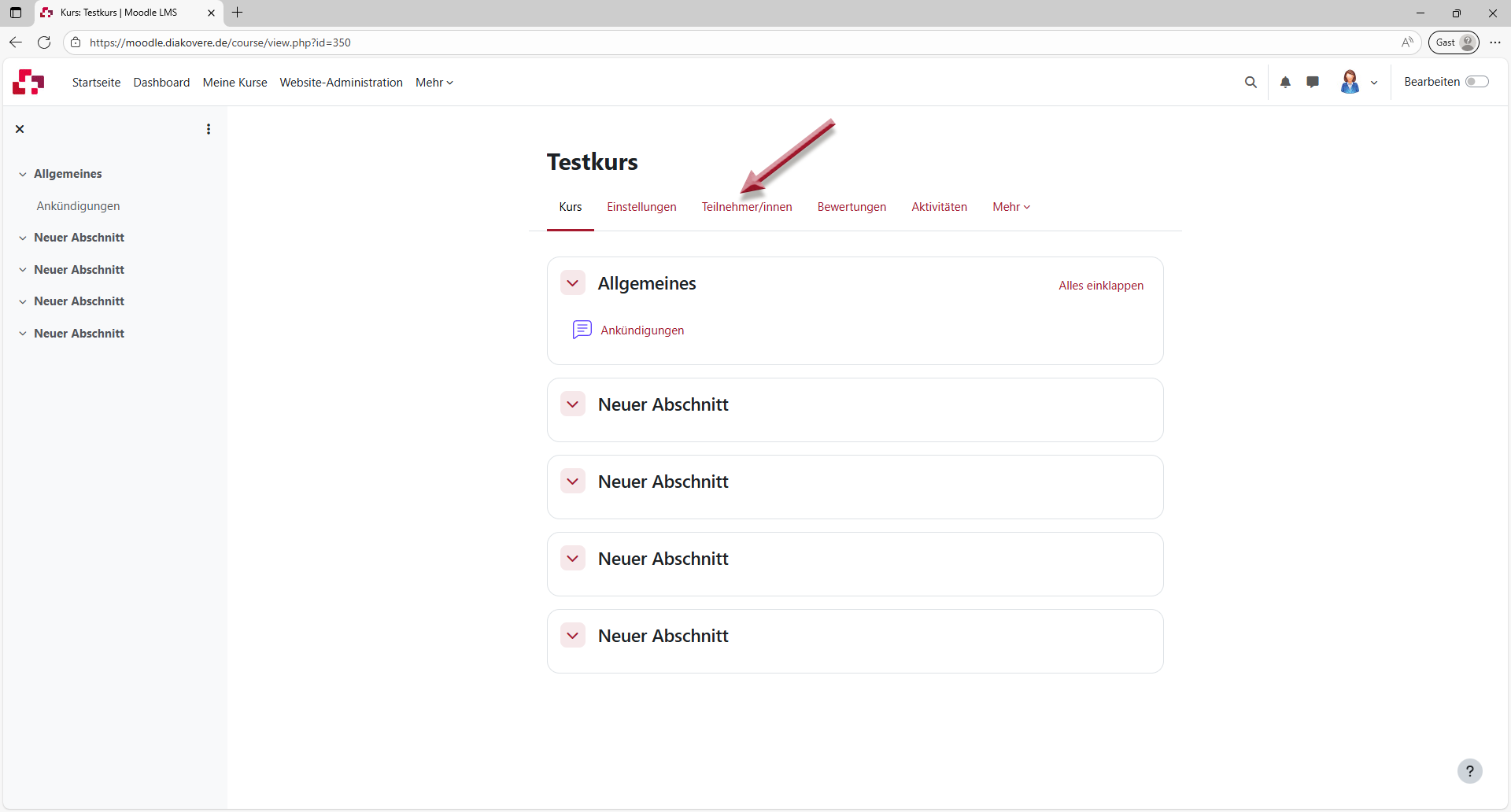Open the notifications bell

[1285, 82]
